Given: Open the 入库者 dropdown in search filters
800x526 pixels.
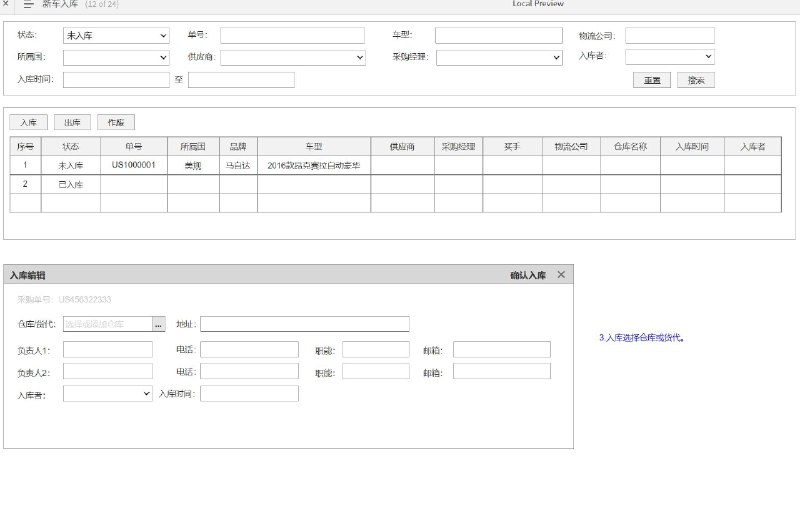Looking at the screenshot, I should pos(670,57).
